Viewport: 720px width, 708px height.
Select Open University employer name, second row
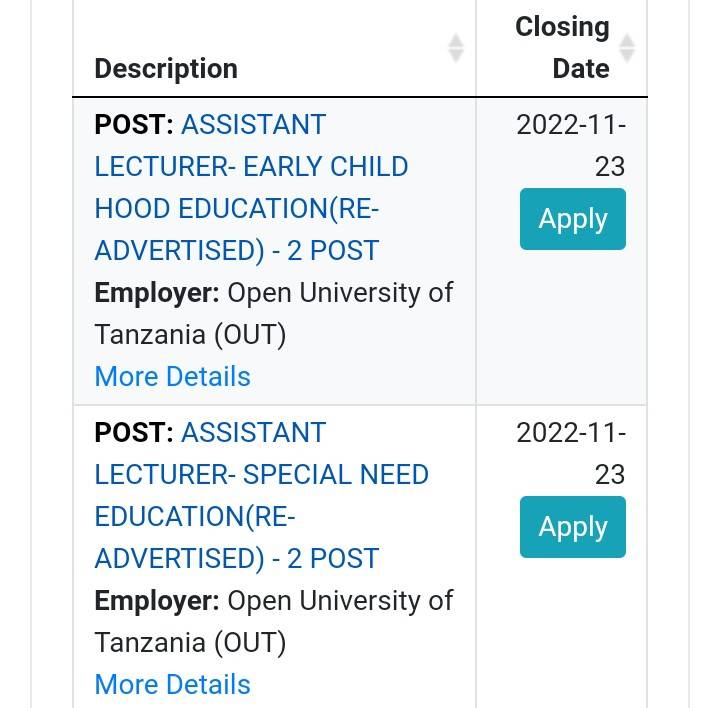(x=274, y=622)
